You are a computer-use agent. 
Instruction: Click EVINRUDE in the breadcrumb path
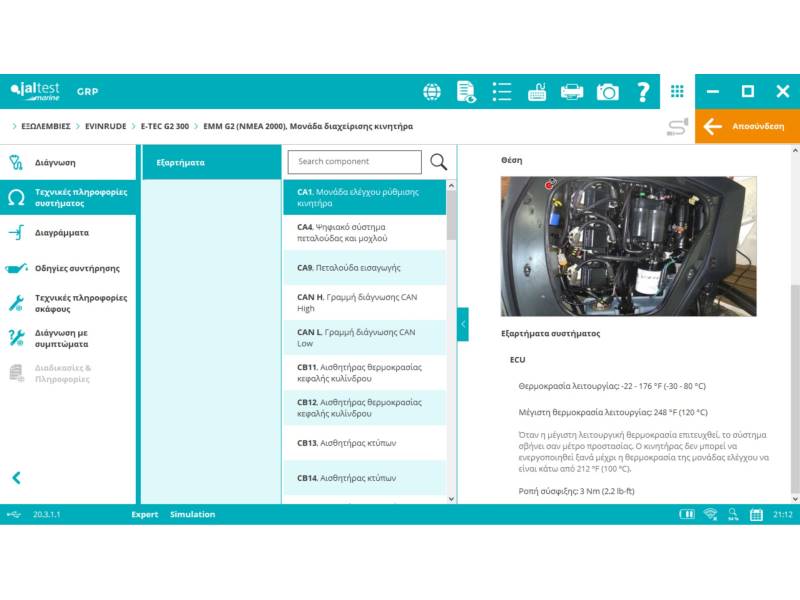click(106, 127)
